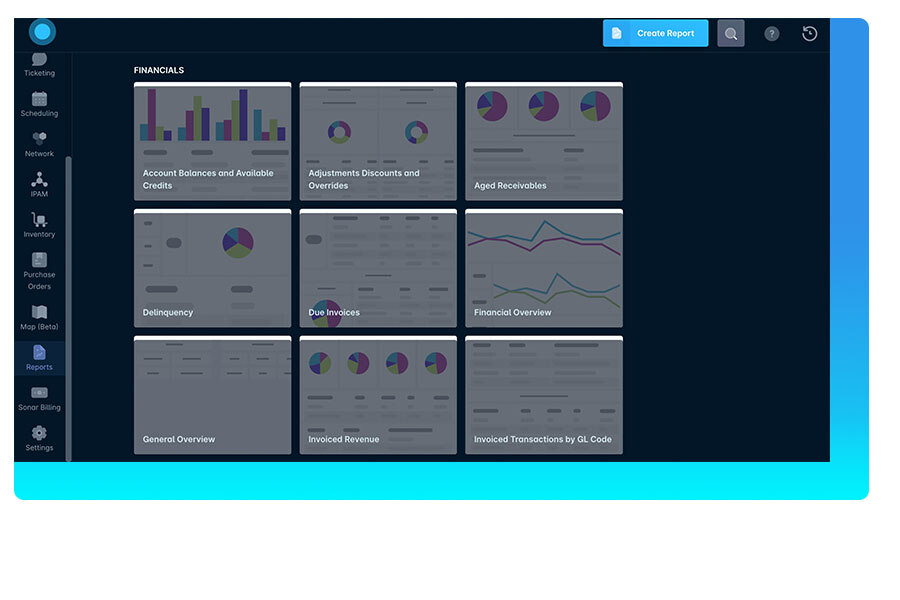Open the search tool in the top bar
Image resolution: width=900 pixels, height=600 pixels.
(x=730, y=33)
